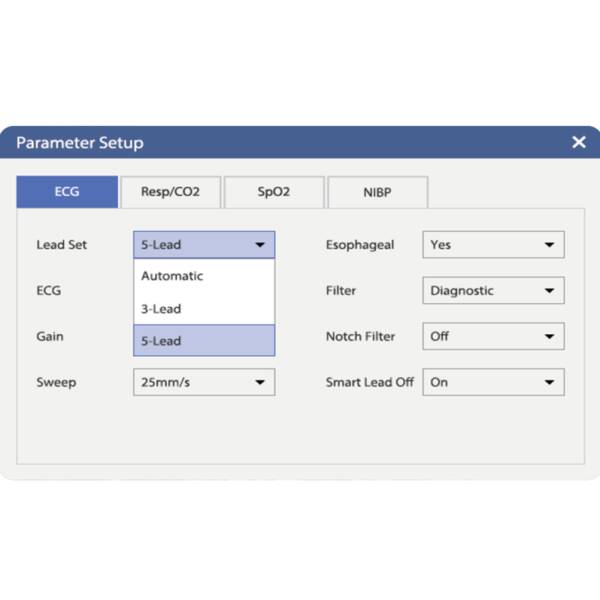This screenshot has width=600, height=600.
Task: Click the Smart Lead Off text label
Action: click(x=369, y=382)
